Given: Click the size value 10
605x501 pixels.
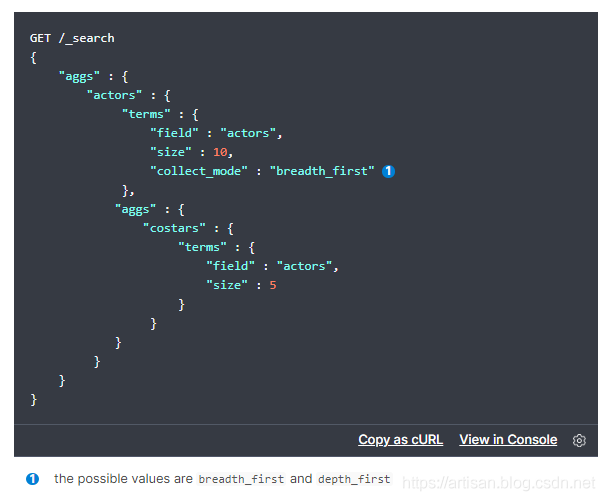Looking at the screenshot, I should [x=222, y=152].
